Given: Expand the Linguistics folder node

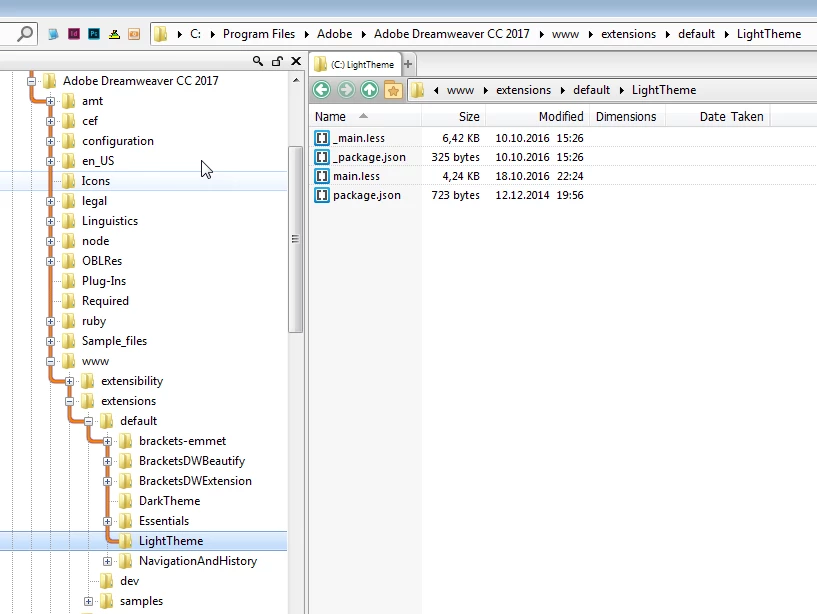Looking at the screenshot, I should click(x=50, y=221).
